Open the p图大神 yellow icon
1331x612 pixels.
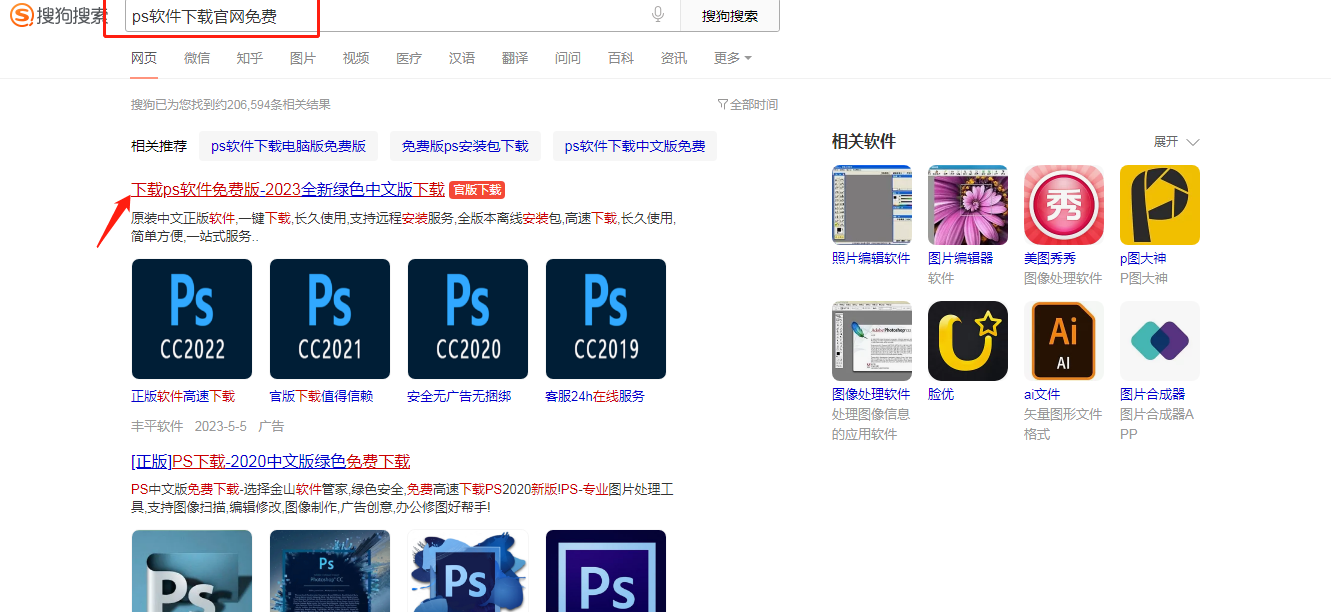click(x=1160, y=205)
